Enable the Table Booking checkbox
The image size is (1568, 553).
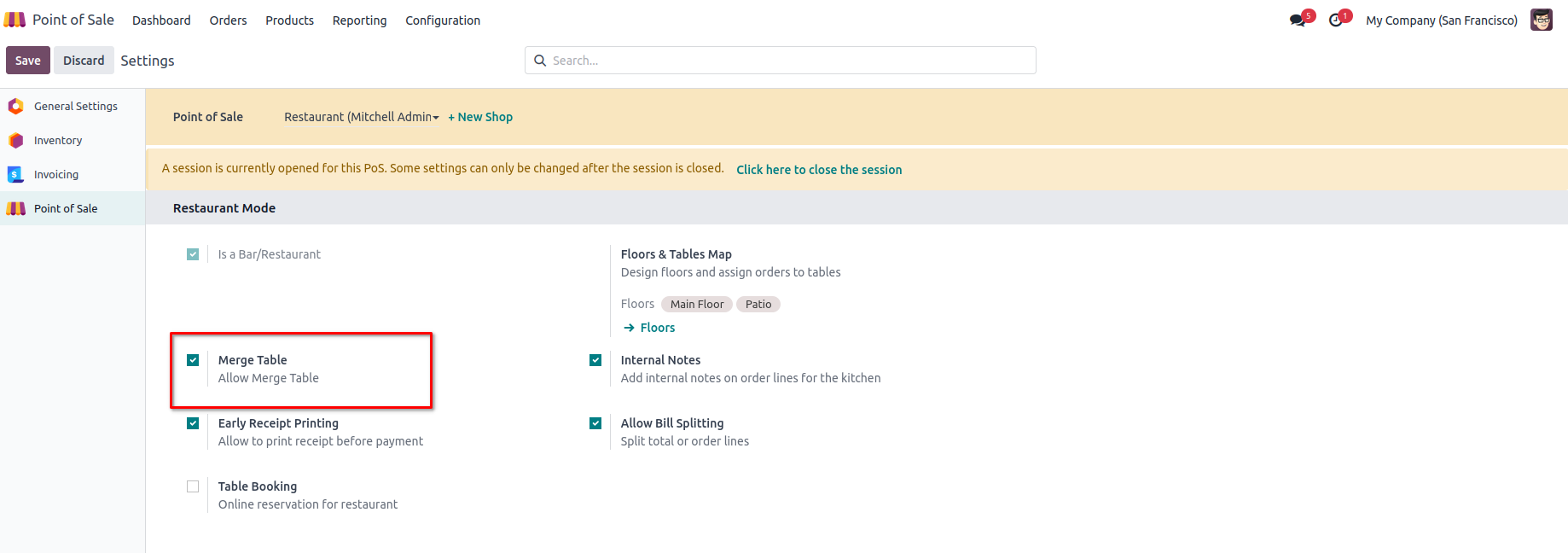[x=193, y=486]
